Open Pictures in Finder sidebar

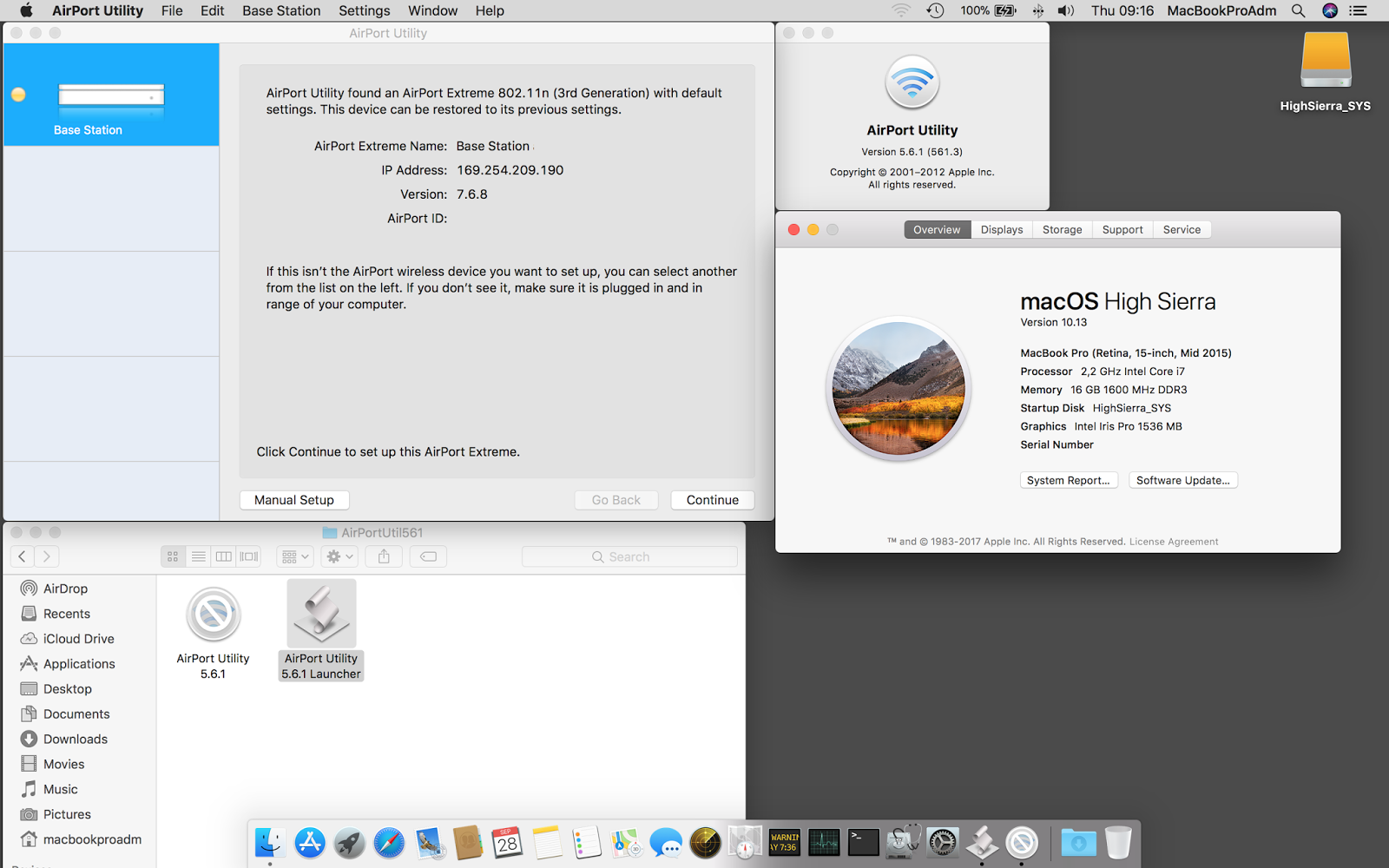67,815
